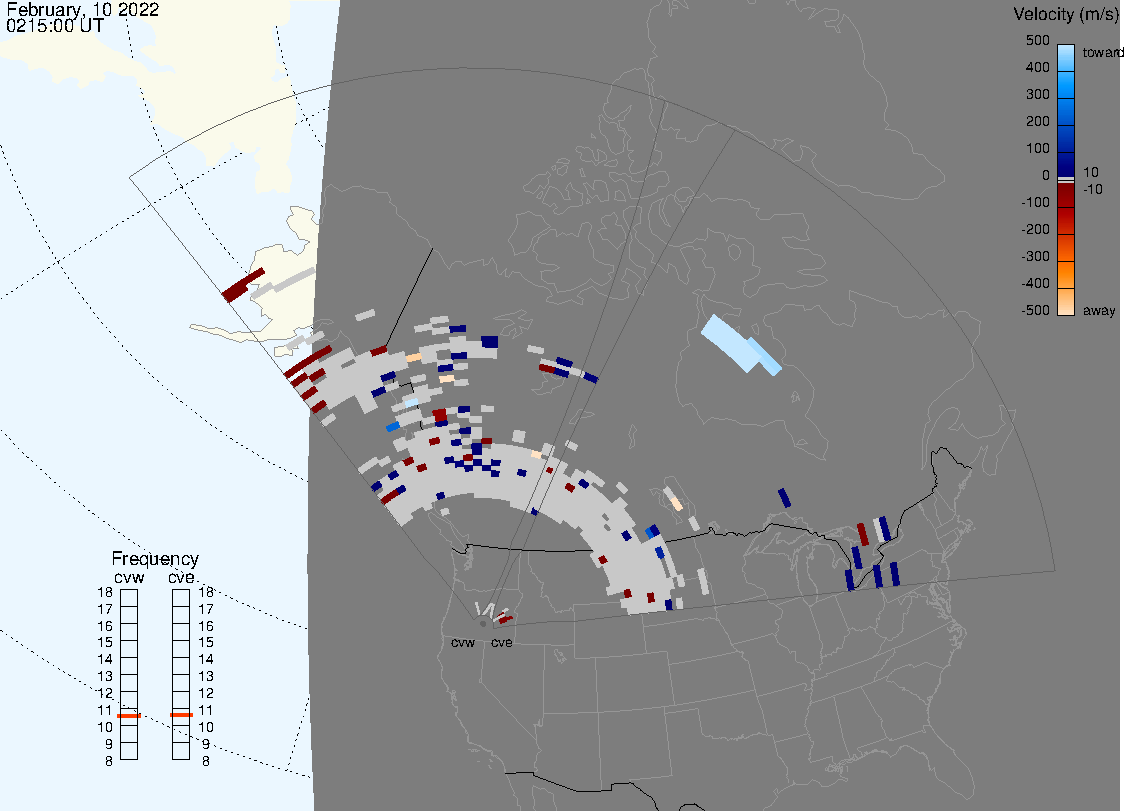
Task: Pick the orange segment of velocity bar
Action: click(x=1066, y=275)
